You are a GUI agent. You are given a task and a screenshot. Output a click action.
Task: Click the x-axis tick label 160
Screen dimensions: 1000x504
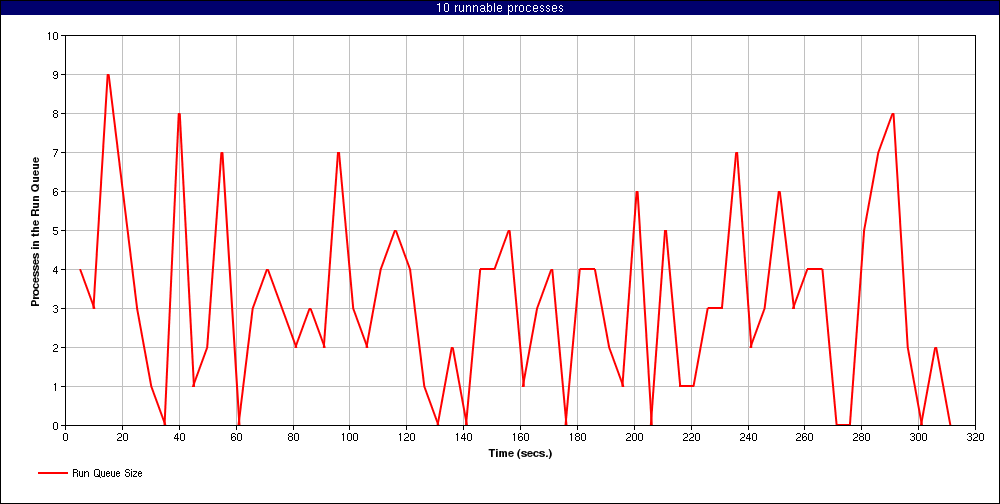pyautogui.click(x=520, y=438)
